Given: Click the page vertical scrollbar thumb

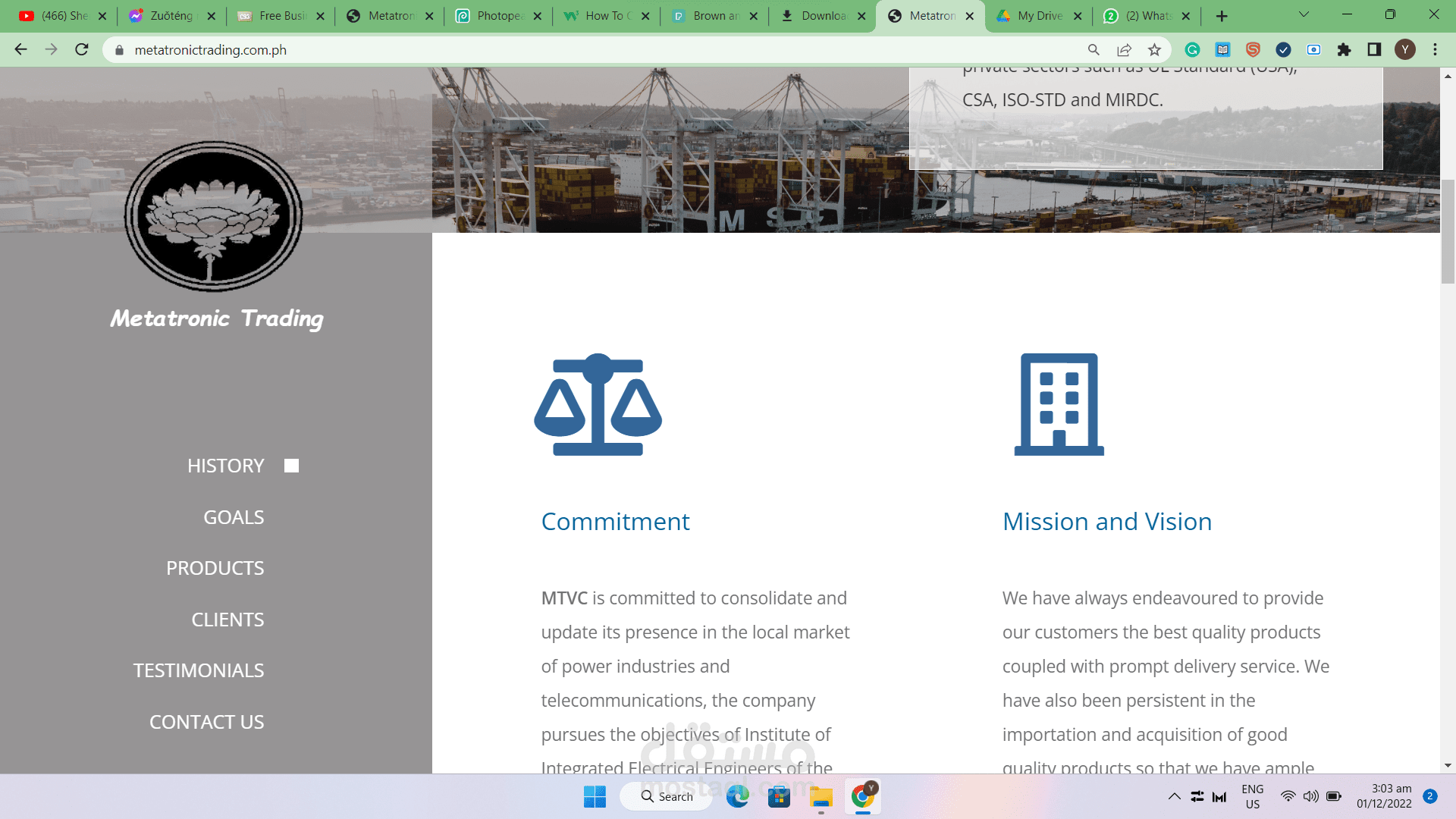Looking at the screenshot, I should coord(1448,231).
